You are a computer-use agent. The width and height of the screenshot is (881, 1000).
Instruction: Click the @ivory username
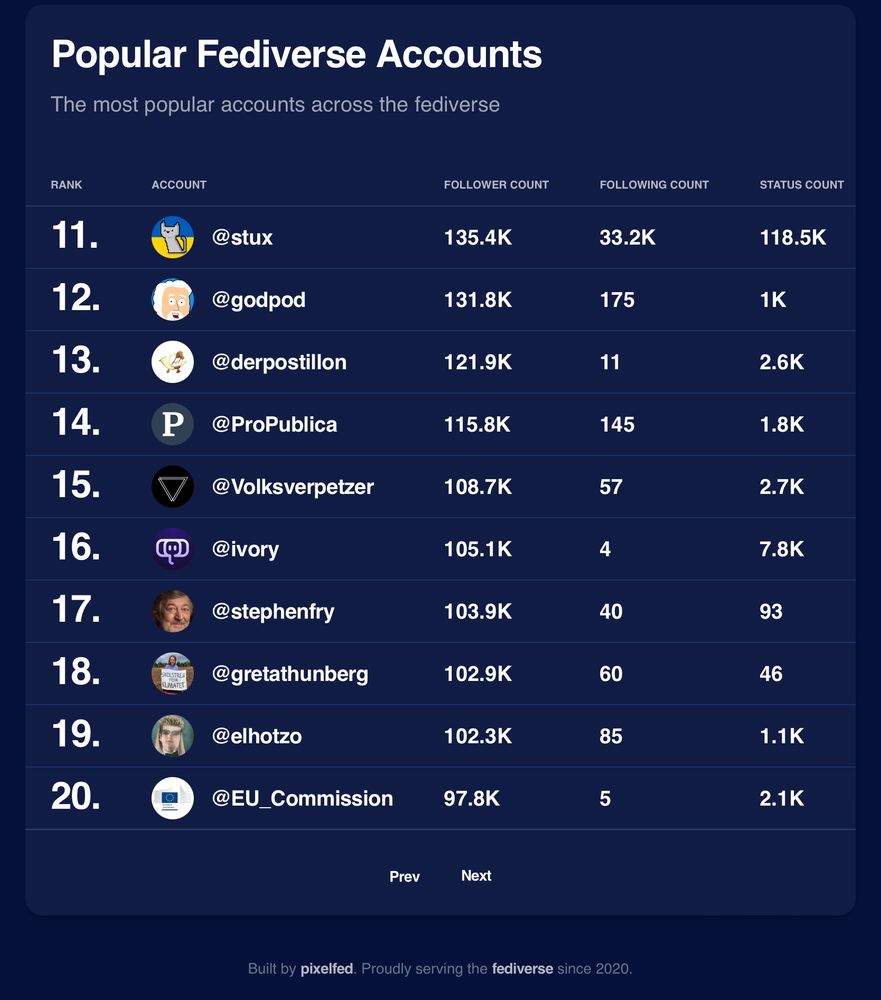coord(246,549)
